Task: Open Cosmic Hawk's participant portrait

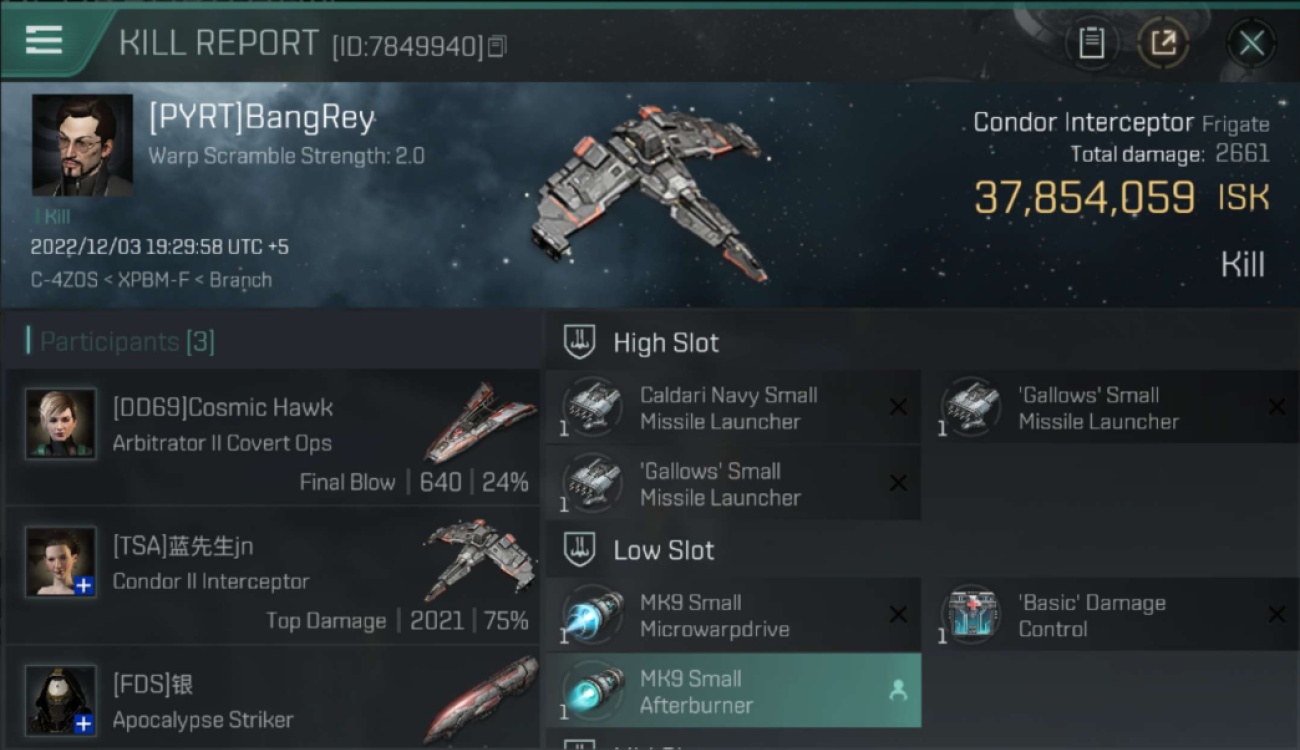Action: 61,424
